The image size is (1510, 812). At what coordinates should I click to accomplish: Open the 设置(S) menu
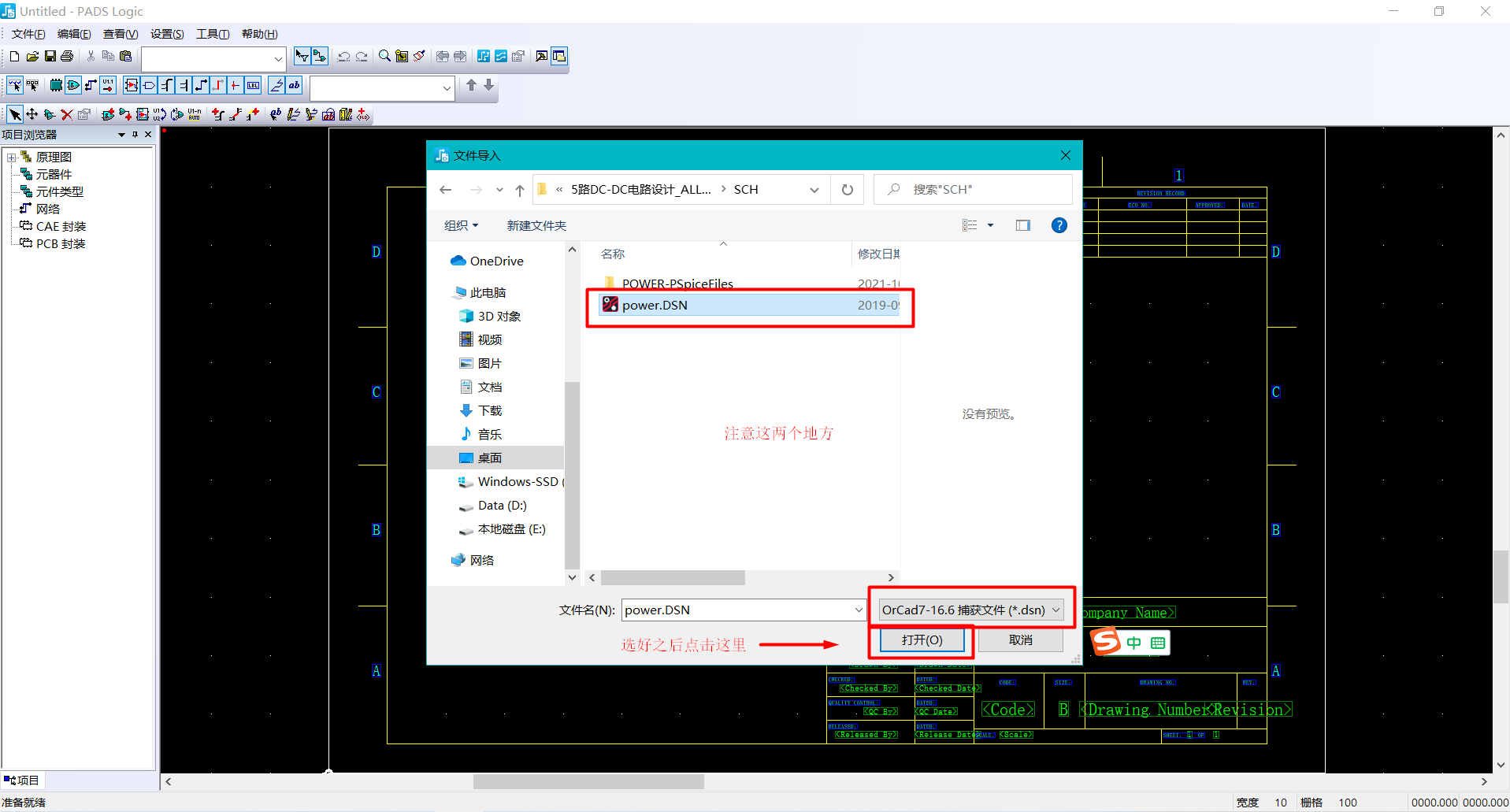point(167,34)
